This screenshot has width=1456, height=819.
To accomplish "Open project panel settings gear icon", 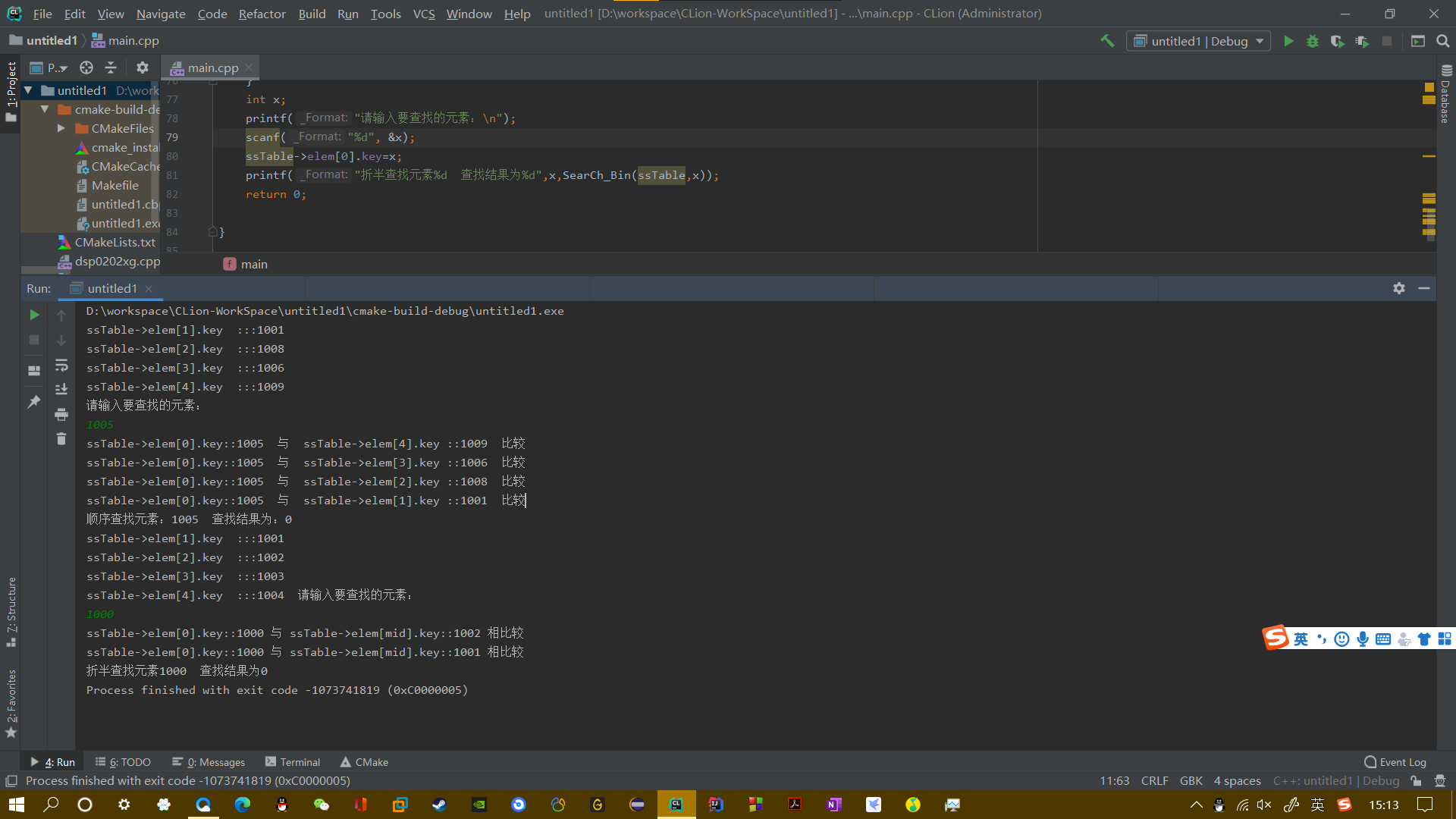I will point(142,67).
